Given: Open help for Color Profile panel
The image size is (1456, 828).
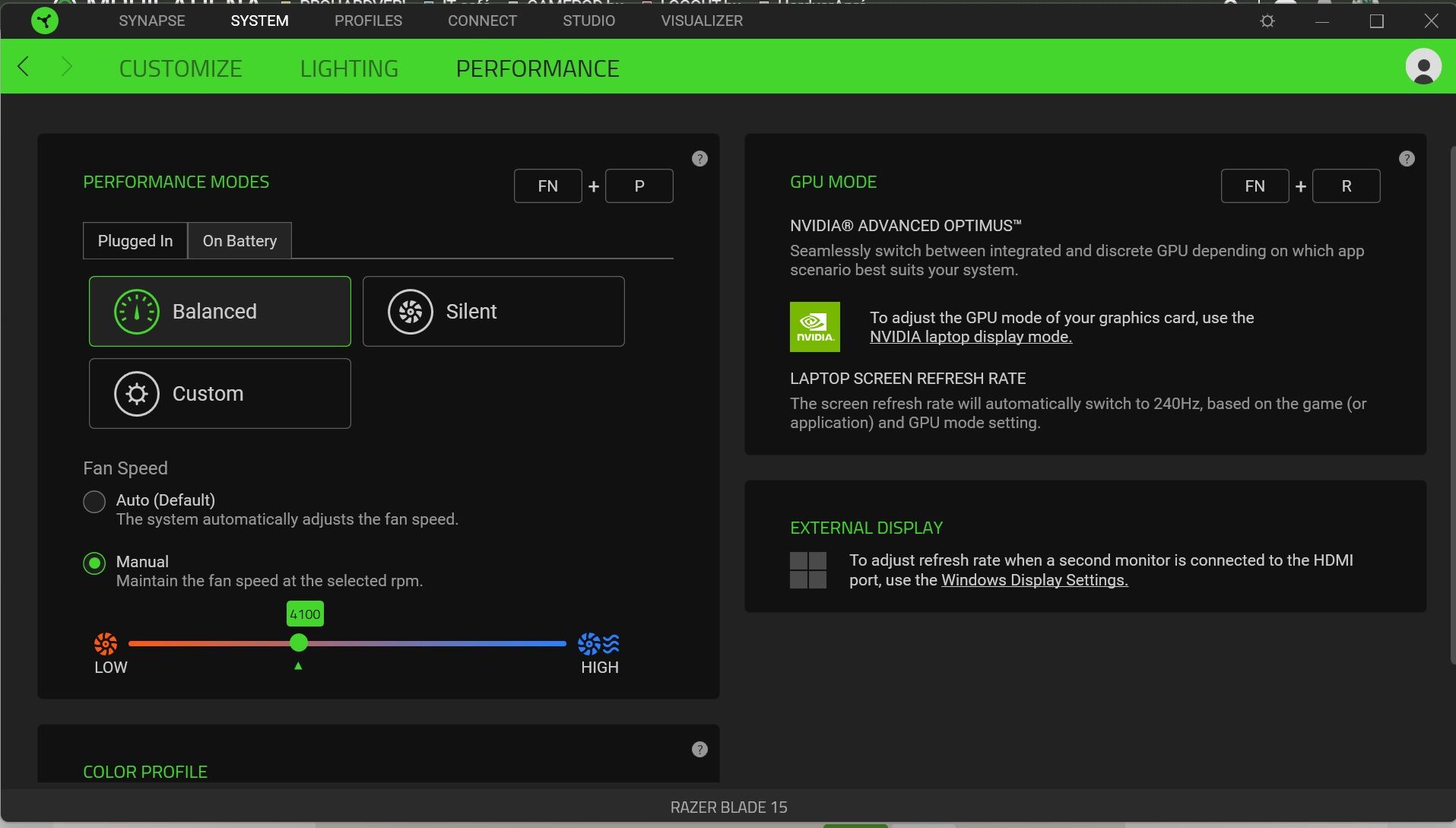Looking at the screenshot, I should (x=699, y=749).
